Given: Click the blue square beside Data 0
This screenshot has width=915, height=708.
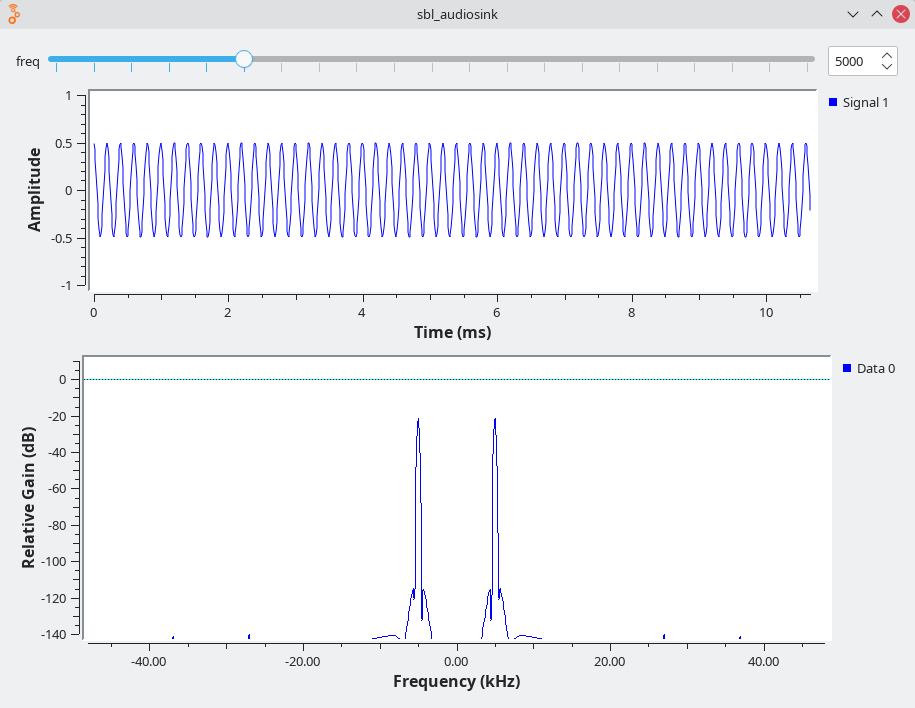Looking at the screenshot, I should 847,368.
